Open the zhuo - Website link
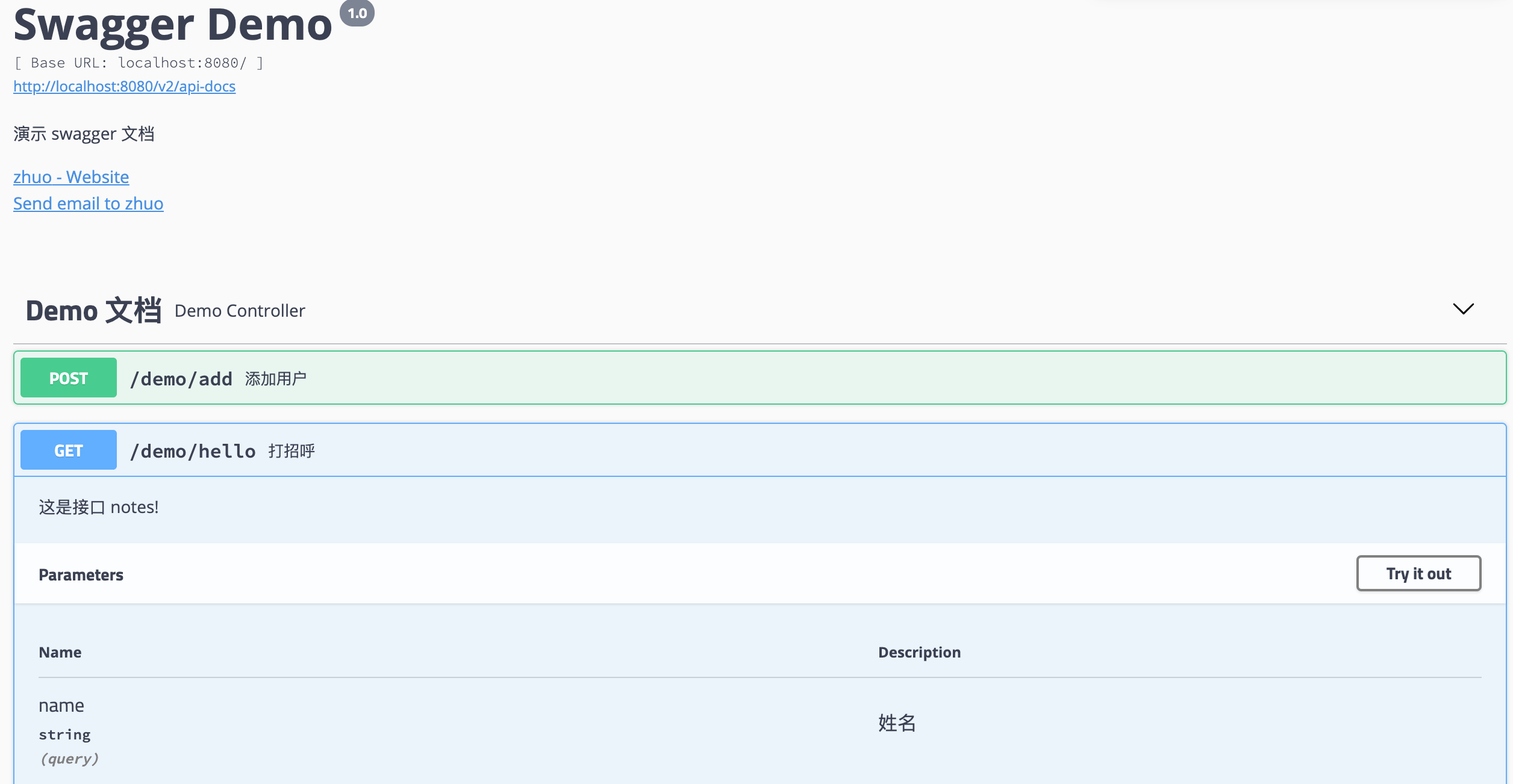1513x784 pixels. click(71, 177)
